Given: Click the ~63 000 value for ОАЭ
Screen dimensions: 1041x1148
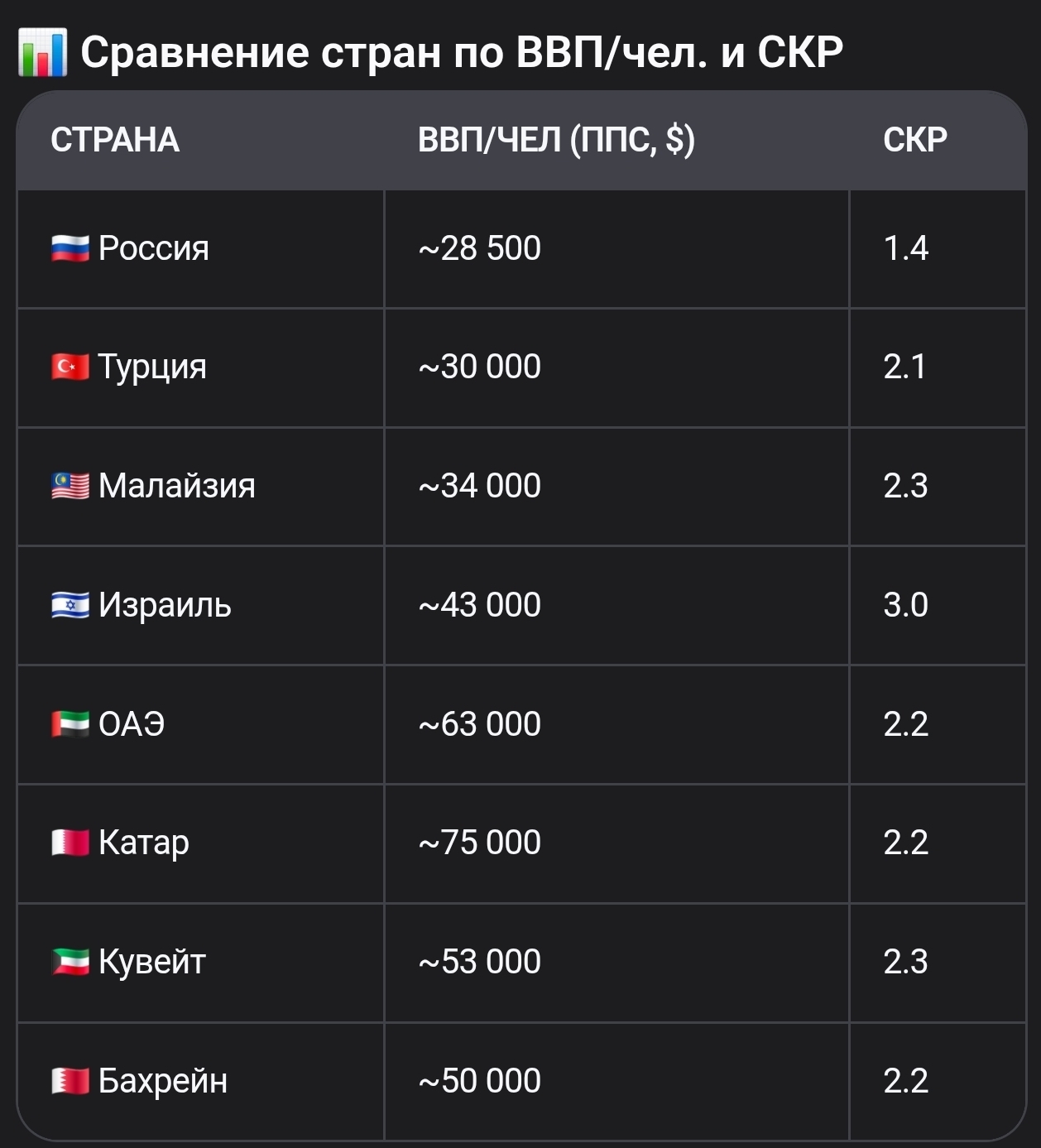Looking at the screenshot, I should [x=479, y=724].
